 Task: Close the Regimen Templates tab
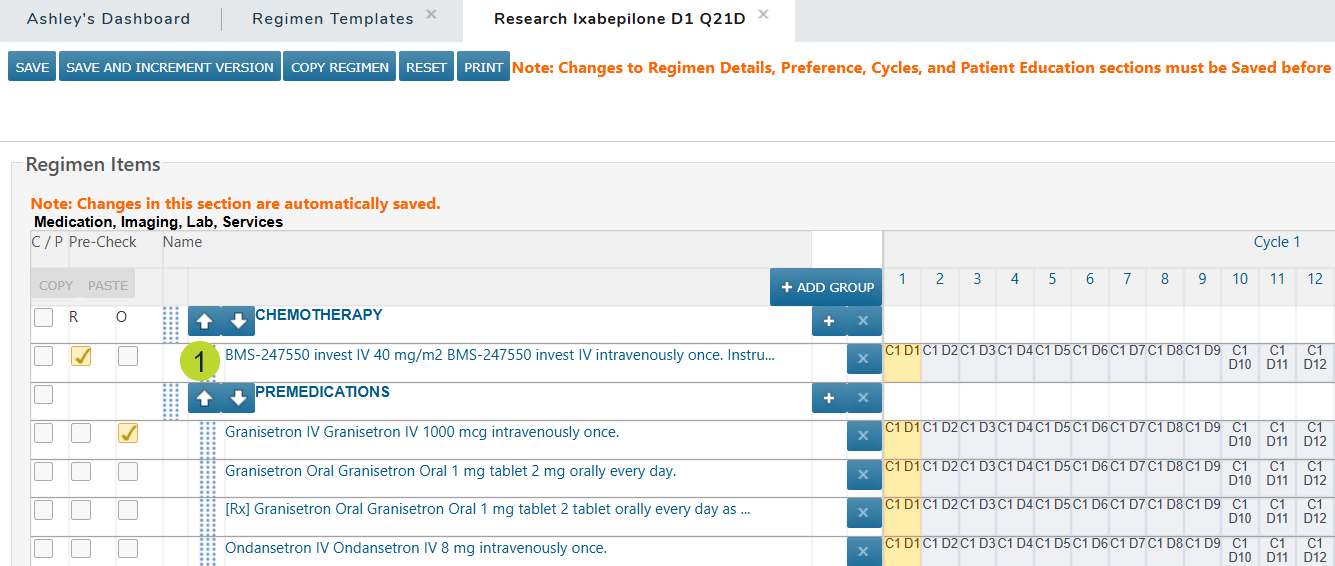(431, 15)
